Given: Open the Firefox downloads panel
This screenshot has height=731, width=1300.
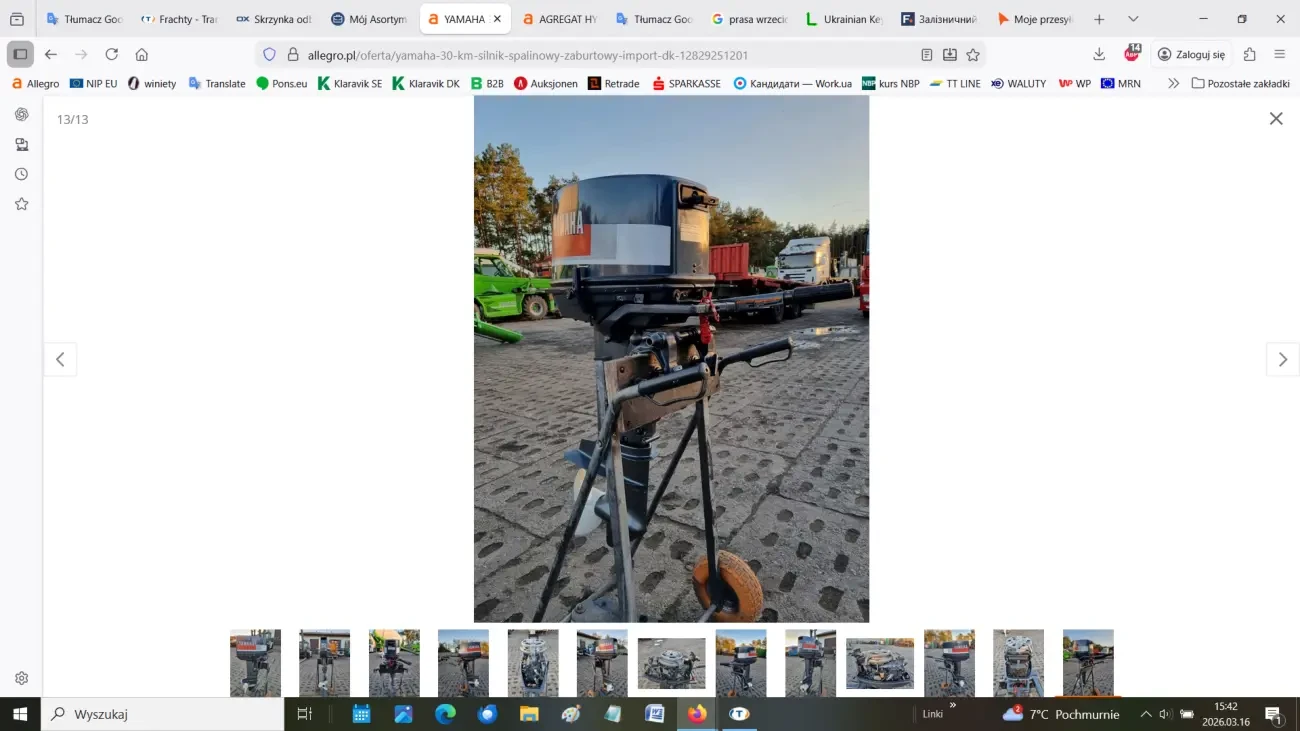Looking at the screenshot, I should tap(1099, 55).
